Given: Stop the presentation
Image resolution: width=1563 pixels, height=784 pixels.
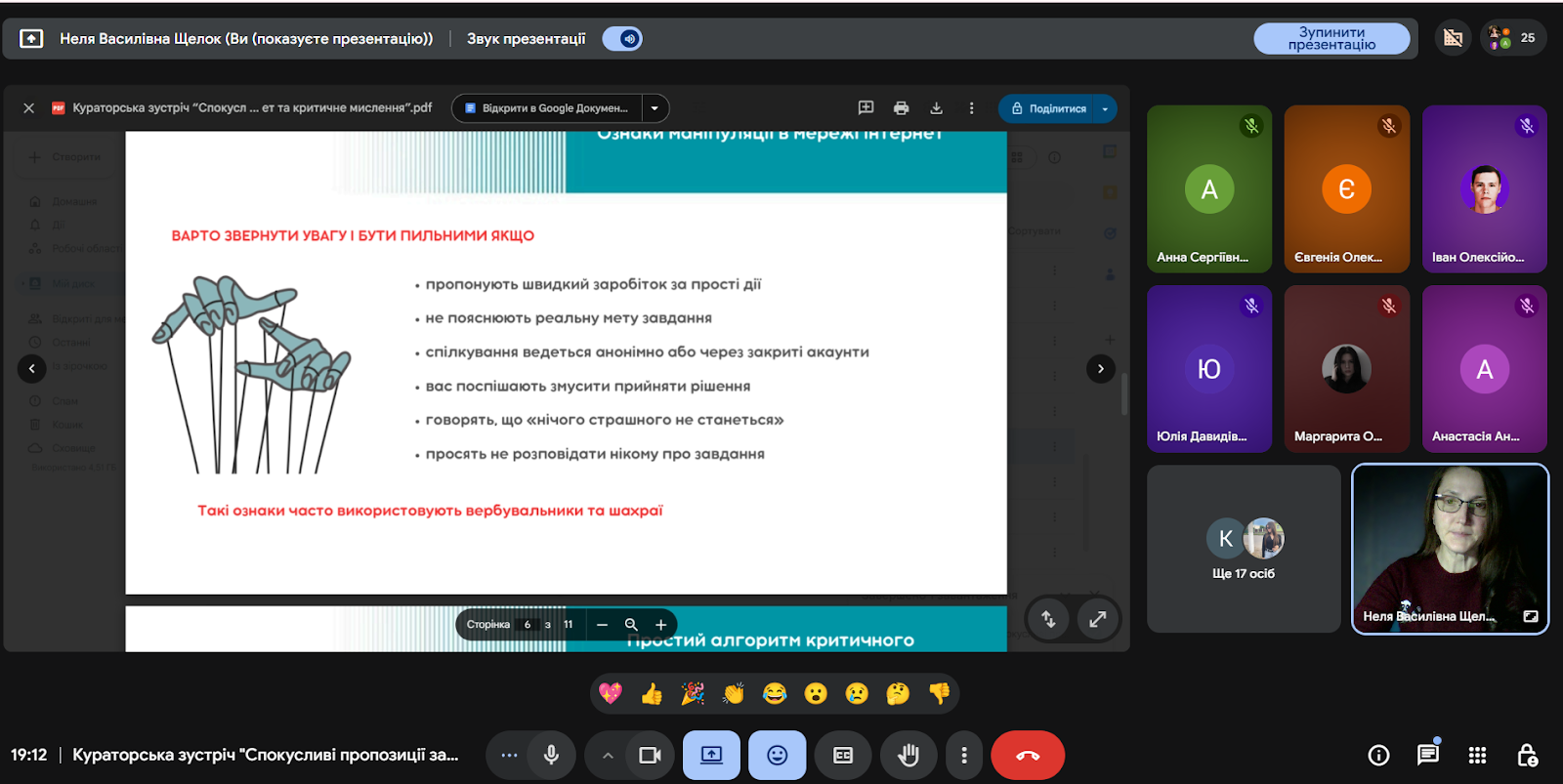Looking at the screenshot, I should pos(1331,39).
